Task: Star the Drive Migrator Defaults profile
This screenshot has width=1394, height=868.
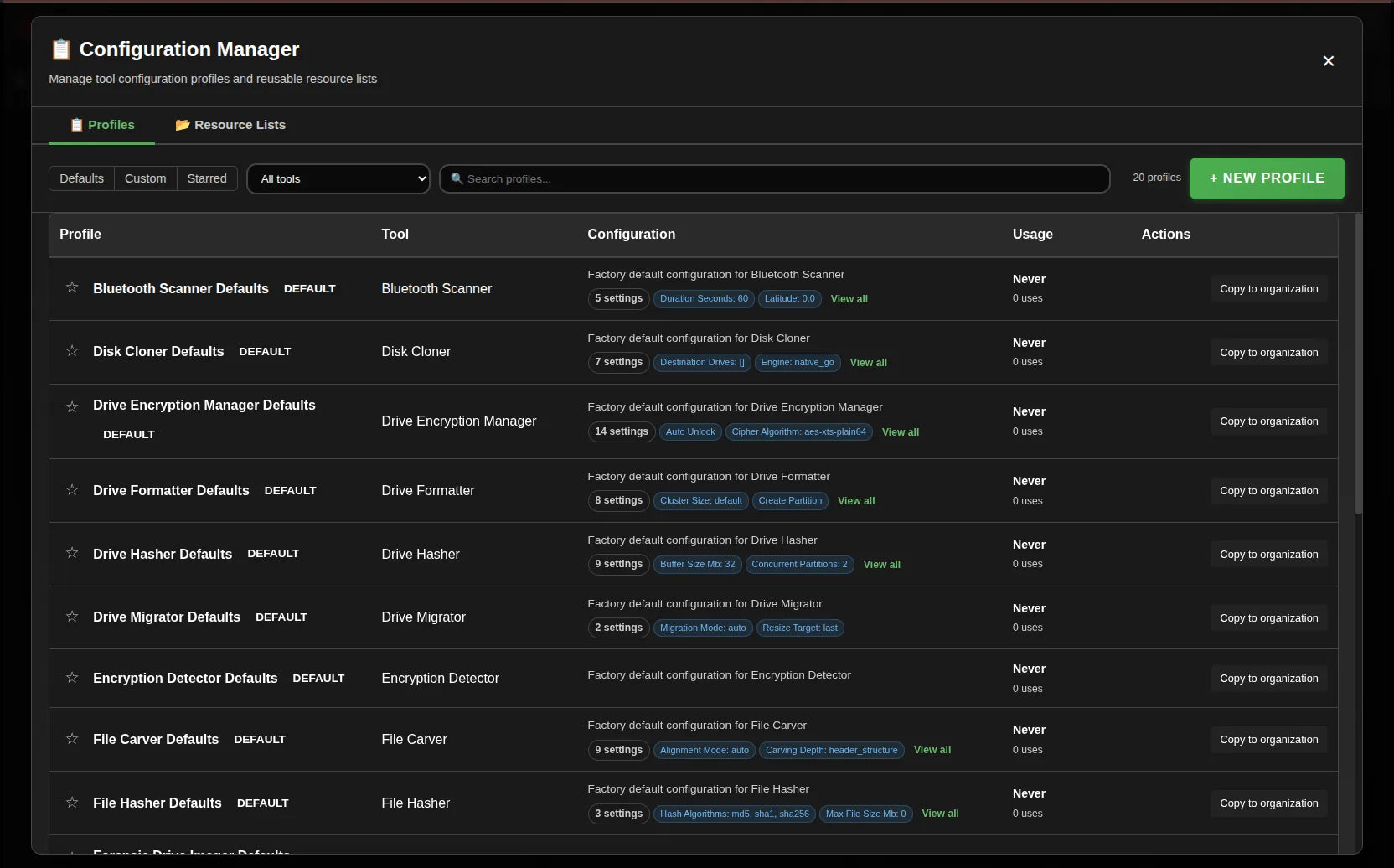Action: tap(72, 617)
